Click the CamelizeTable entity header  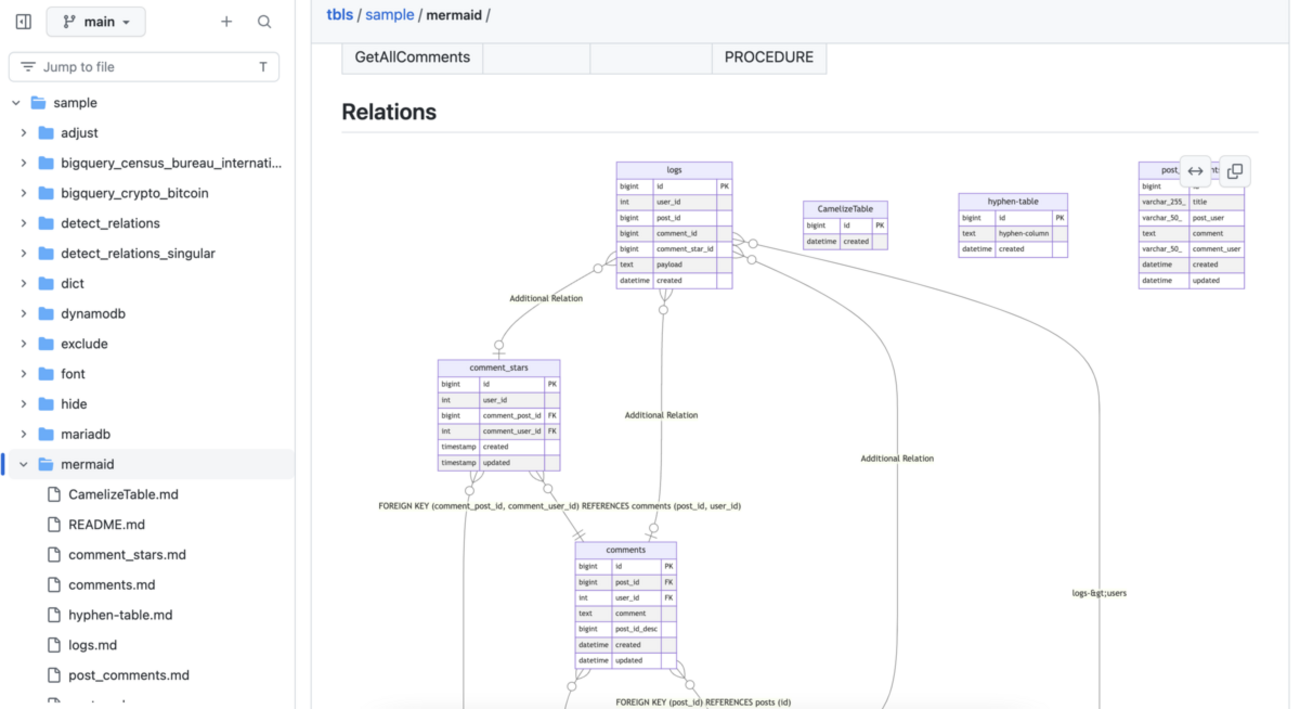tap(845, 209)
